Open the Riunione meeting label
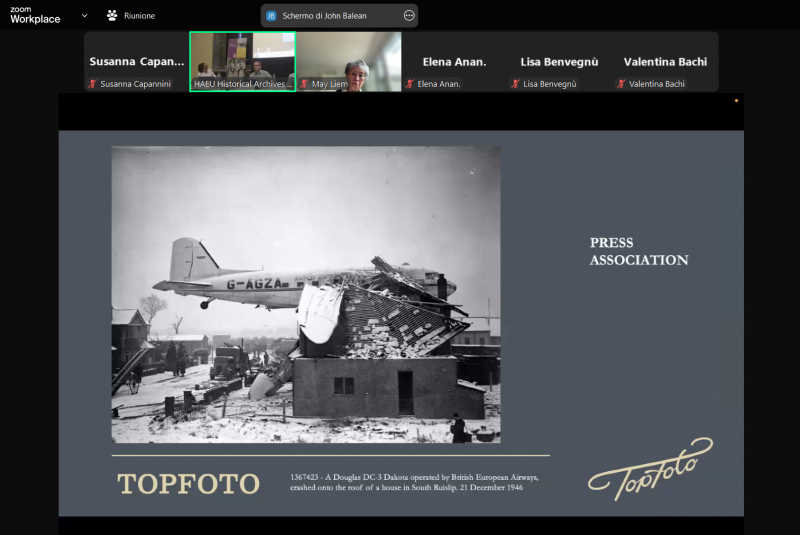Screen dimensions: 800x535 (139, 16)
